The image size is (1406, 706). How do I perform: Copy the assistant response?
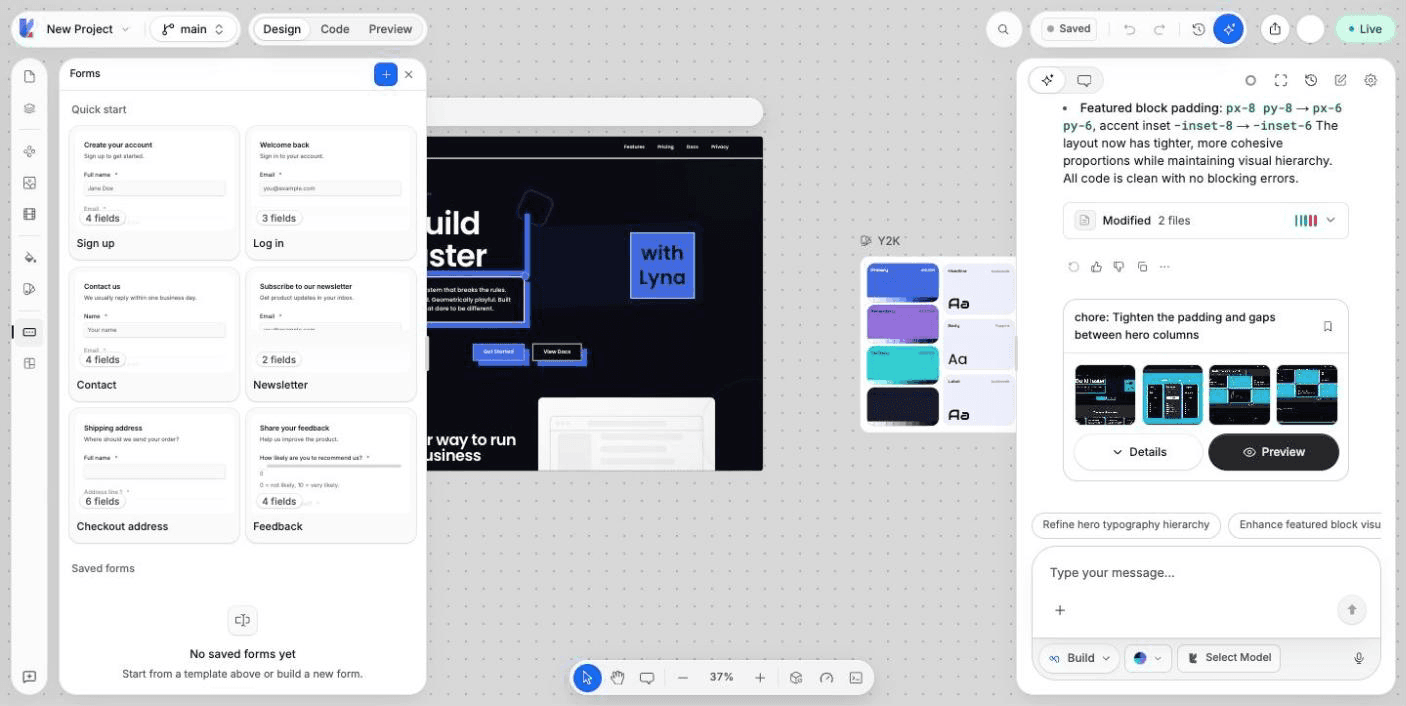pyautogui.click(x=1142, y=267)
